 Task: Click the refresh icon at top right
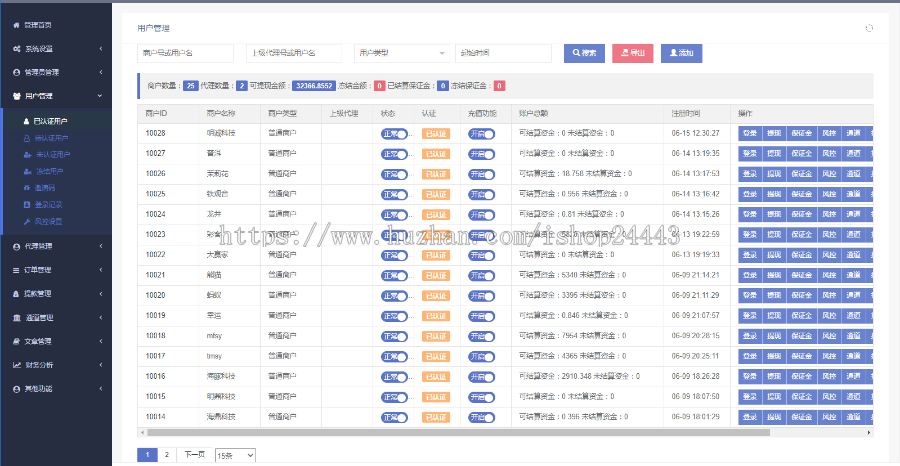point(869,28)
